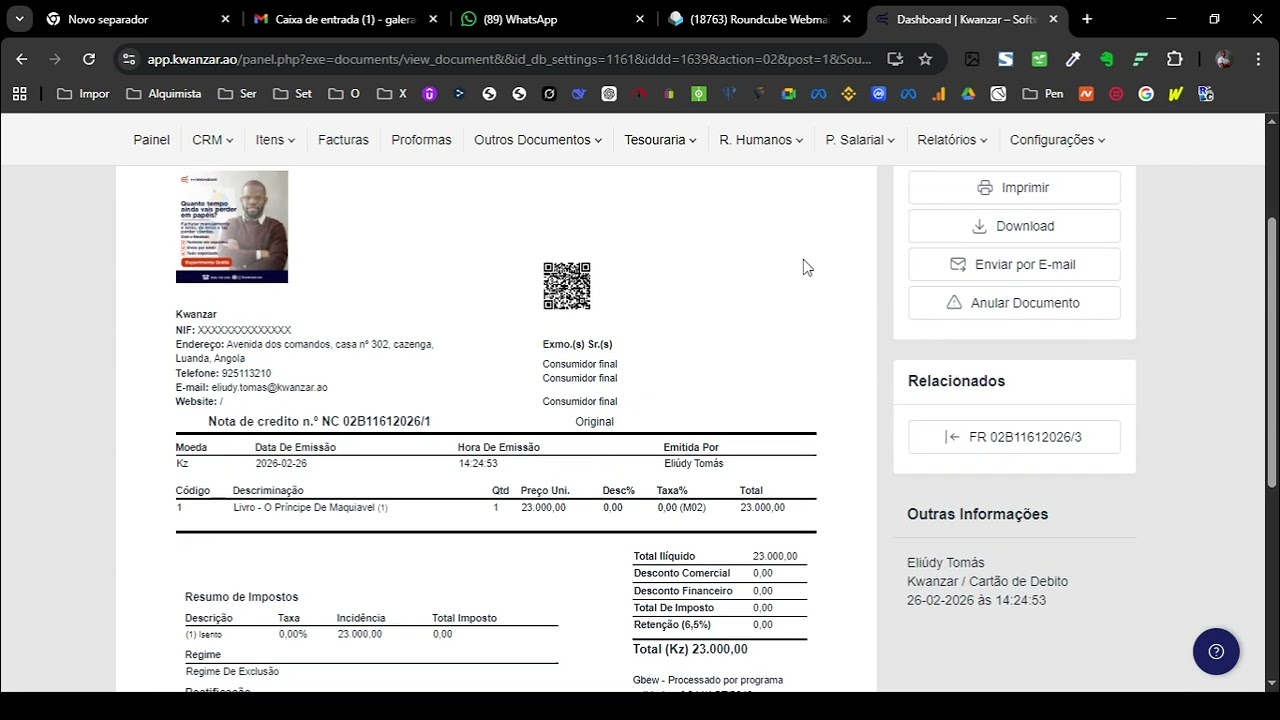Click the install app icon in address bar
Viewport: 1280px width, 720px height.
pos(895,59)
